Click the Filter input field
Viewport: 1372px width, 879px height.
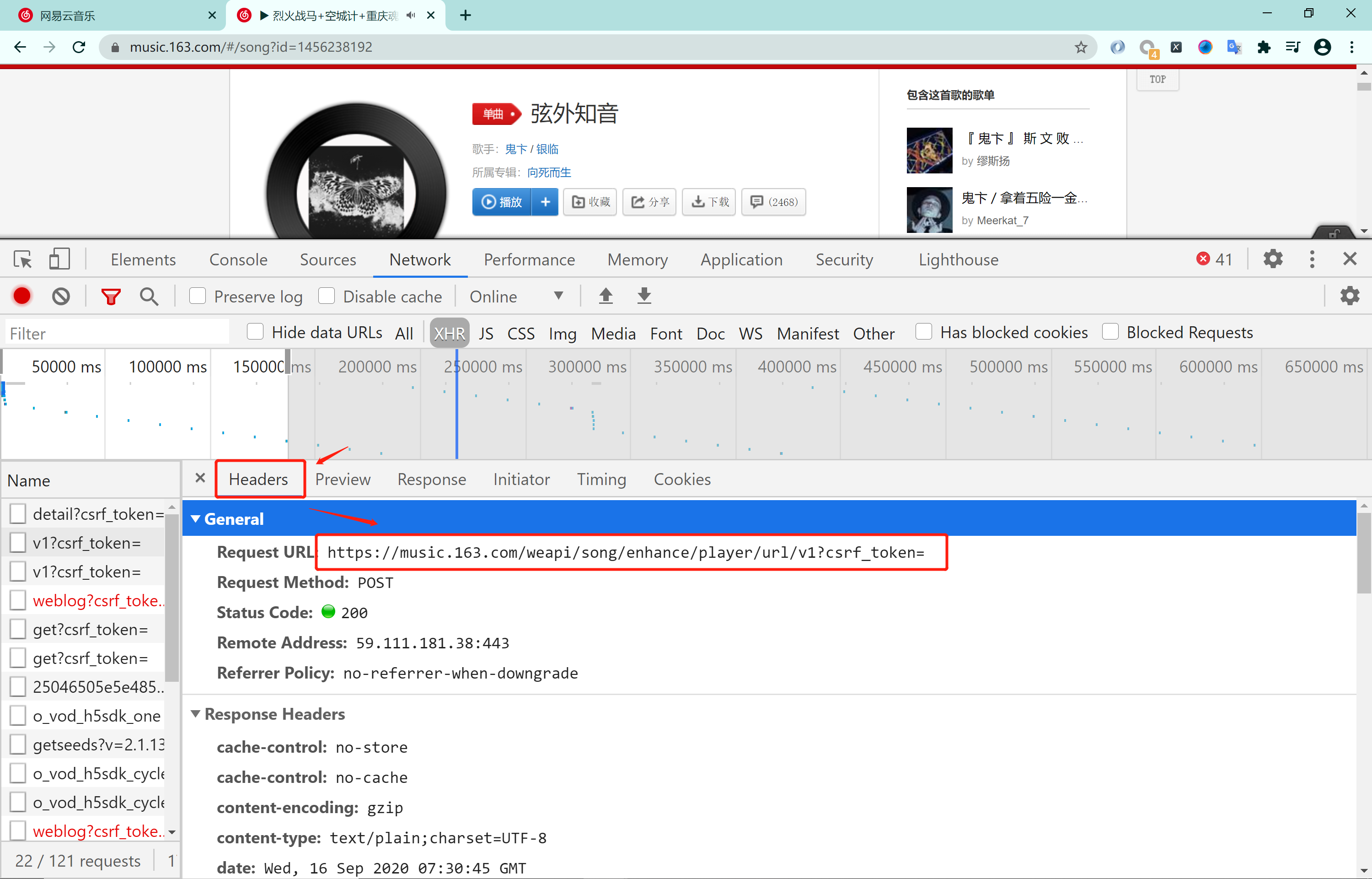coord(117,333)
